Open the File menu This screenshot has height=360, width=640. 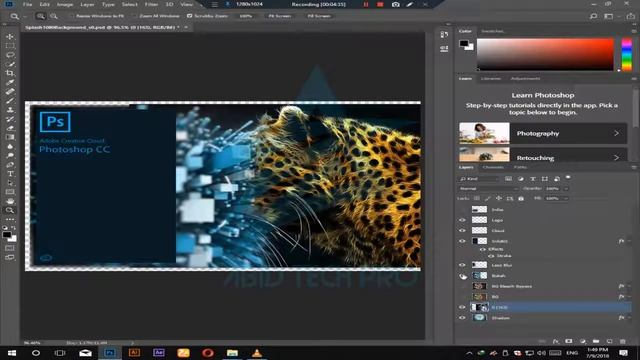point(27,4)
